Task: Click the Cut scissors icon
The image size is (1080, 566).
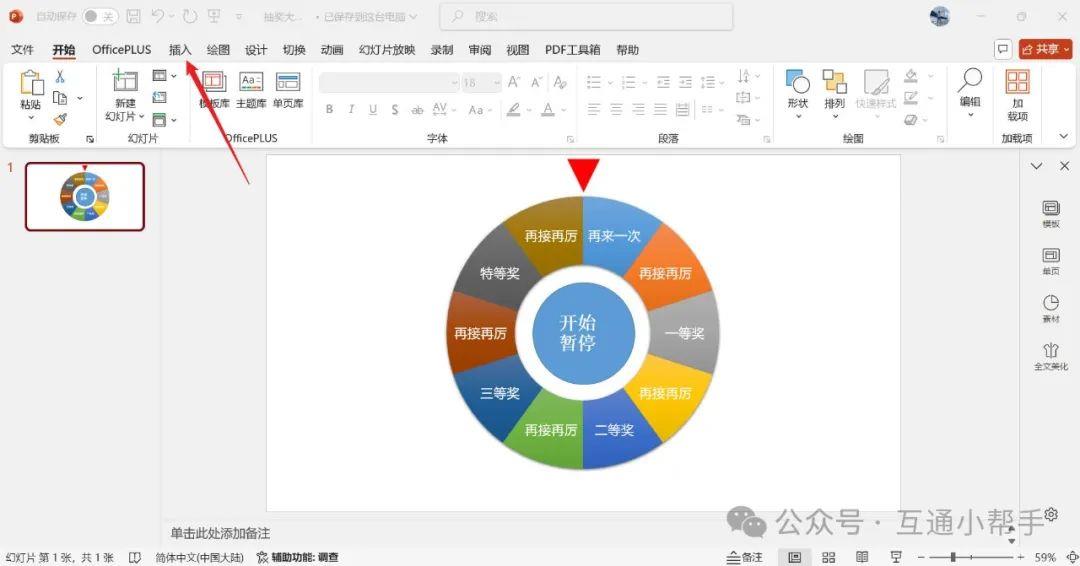Action: [60, 76]
